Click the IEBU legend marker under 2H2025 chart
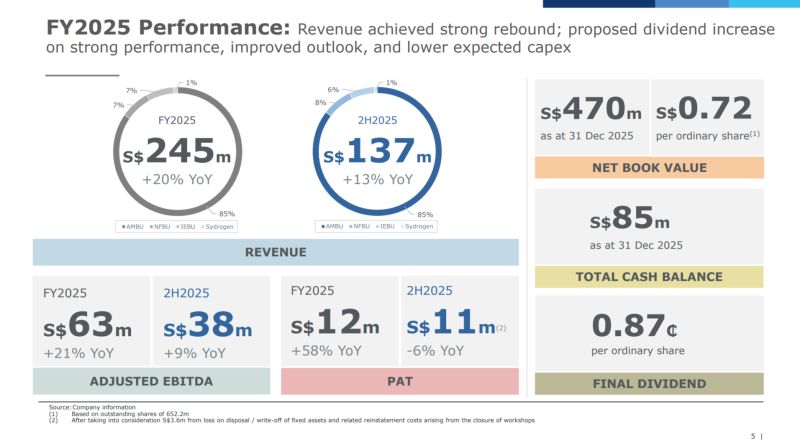Viewport: 800px width, 448px height. tap(374, 227)
